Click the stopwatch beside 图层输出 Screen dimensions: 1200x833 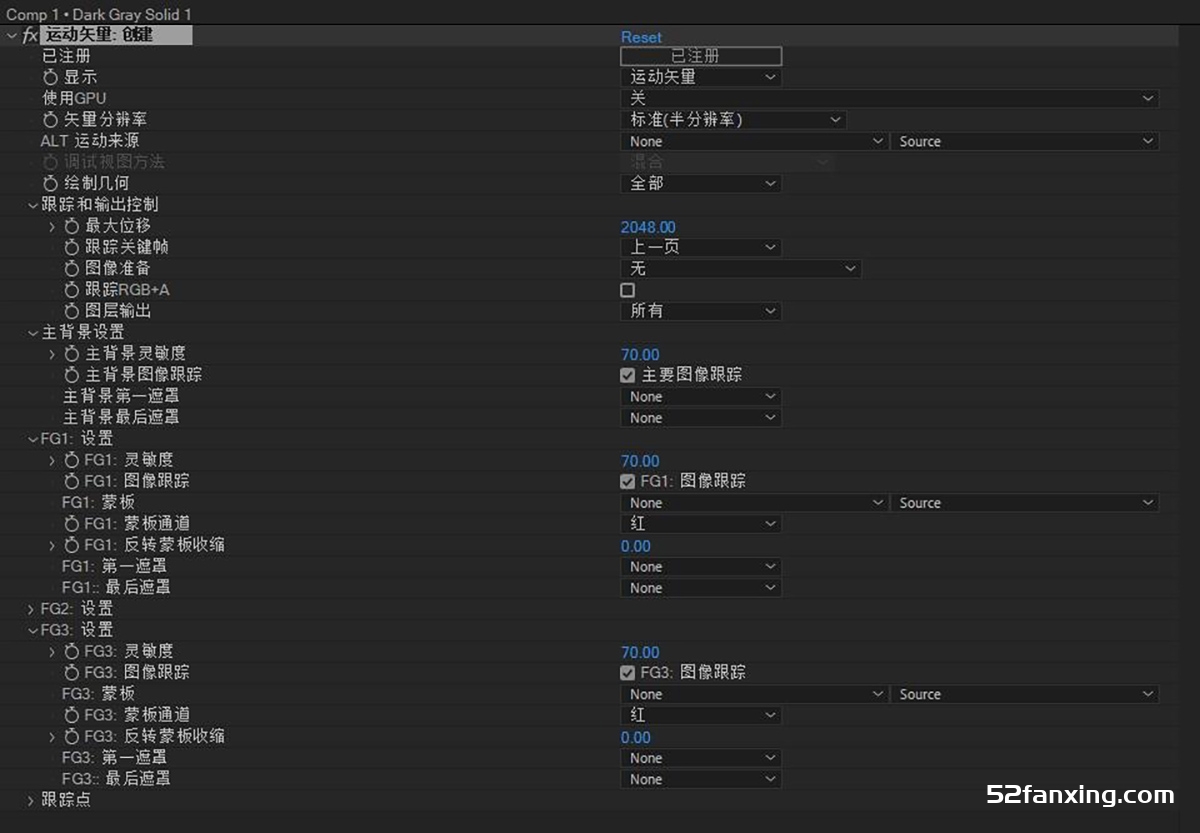coord(71,311)
